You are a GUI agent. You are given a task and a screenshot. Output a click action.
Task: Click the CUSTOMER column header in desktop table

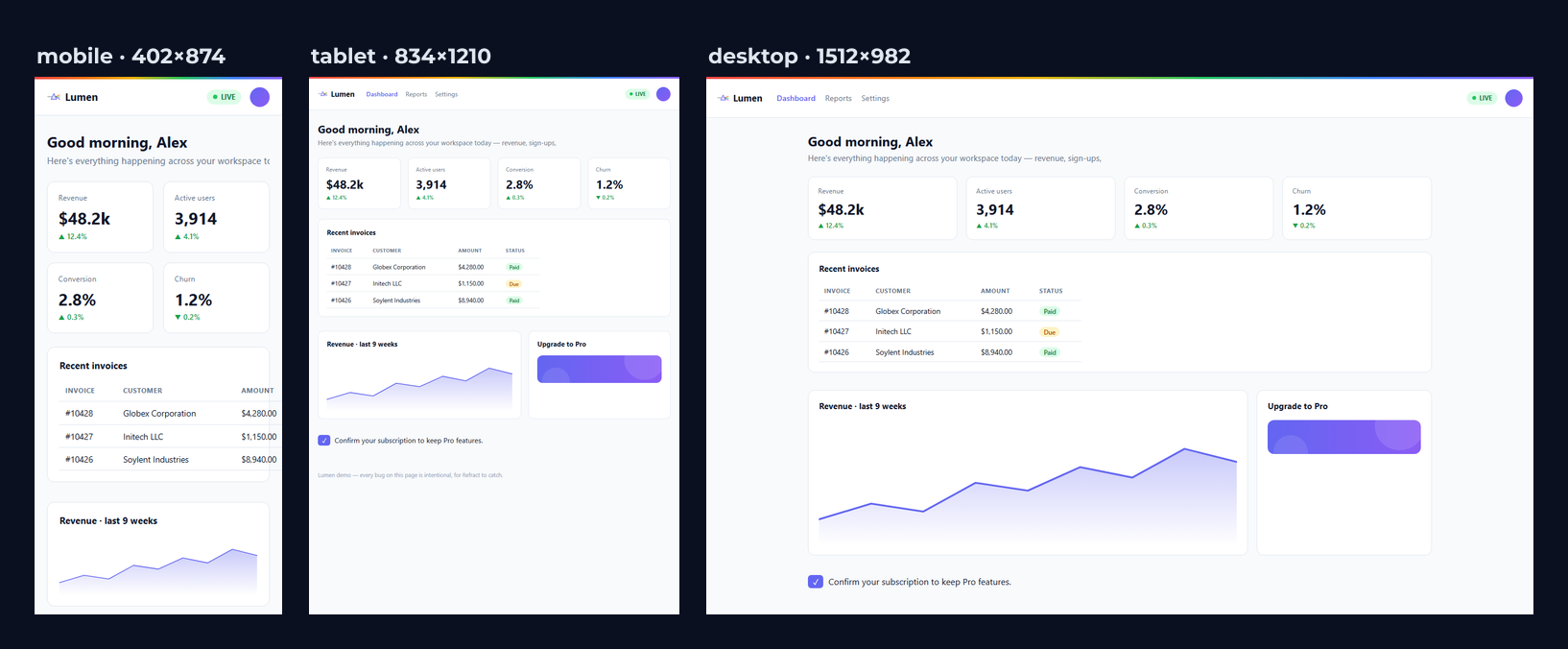click(x=893, y=291)
